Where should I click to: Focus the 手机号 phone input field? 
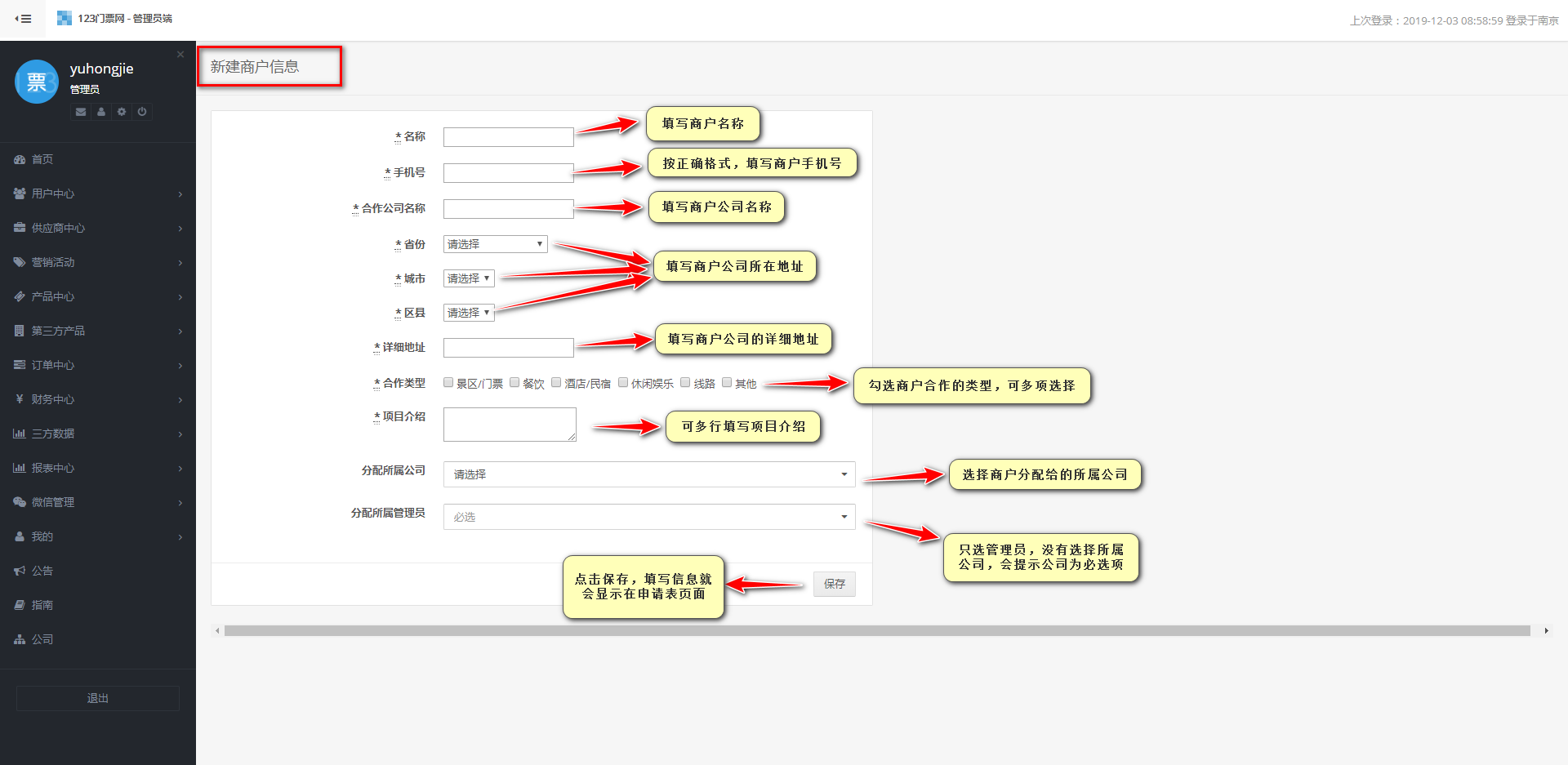point(509,173)
